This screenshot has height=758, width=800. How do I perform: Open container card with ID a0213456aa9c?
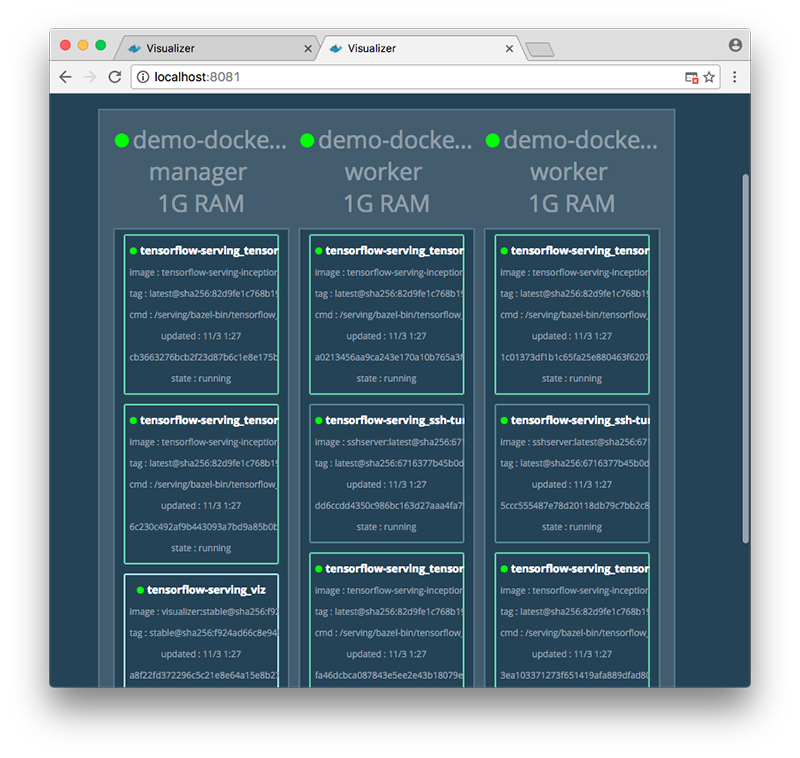tap(387, 314)
